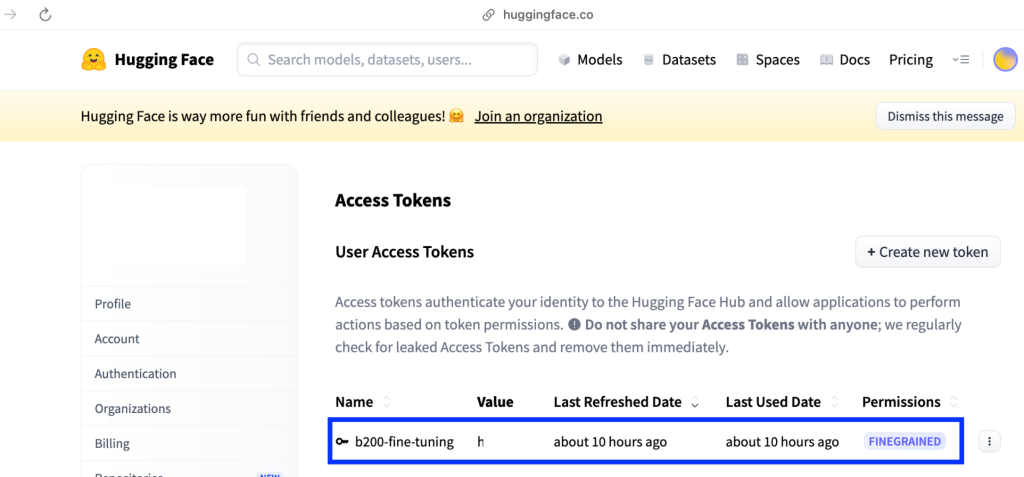Click the b200-fine-tuning token name
Screen dimensions: 1024x477
tap(404, 442)
